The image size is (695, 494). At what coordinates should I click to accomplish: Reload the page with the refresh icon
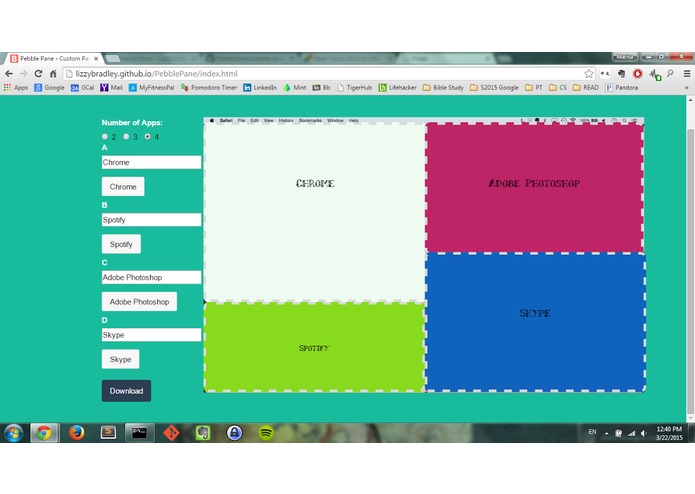39,74
